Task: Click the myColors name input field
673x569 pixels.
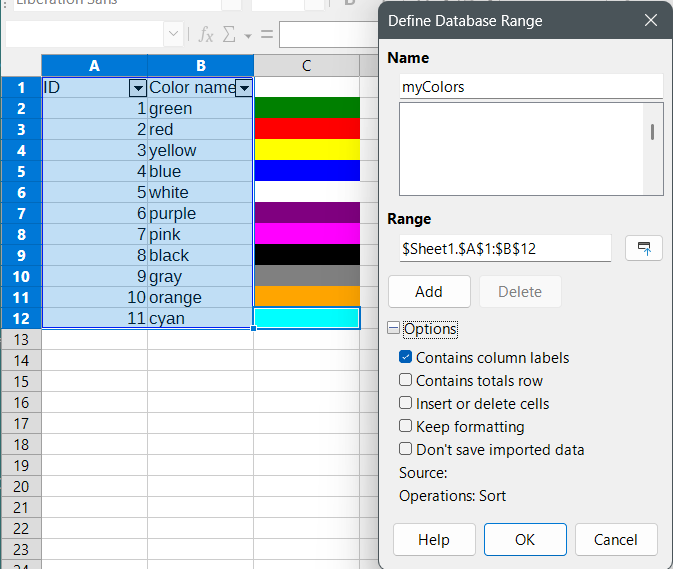Action: point(530,87)
